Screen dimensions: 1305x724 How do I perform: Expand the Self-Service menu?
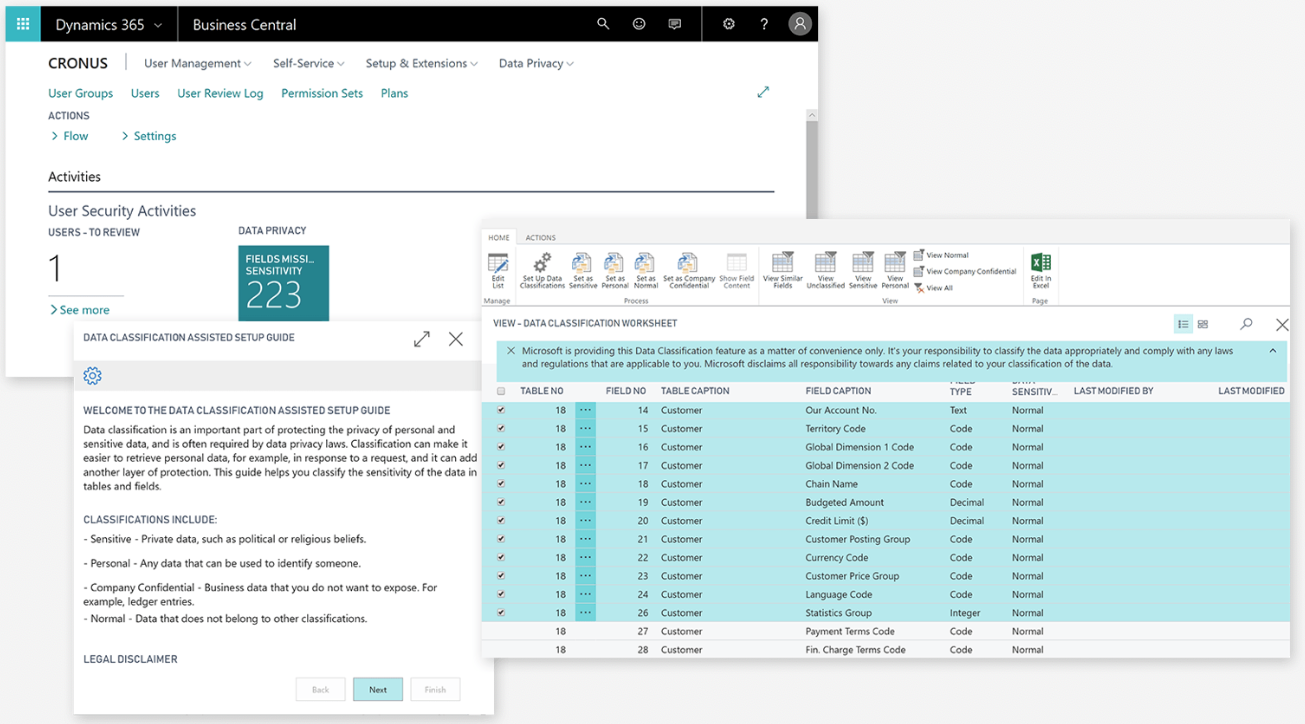click(308, 63)
